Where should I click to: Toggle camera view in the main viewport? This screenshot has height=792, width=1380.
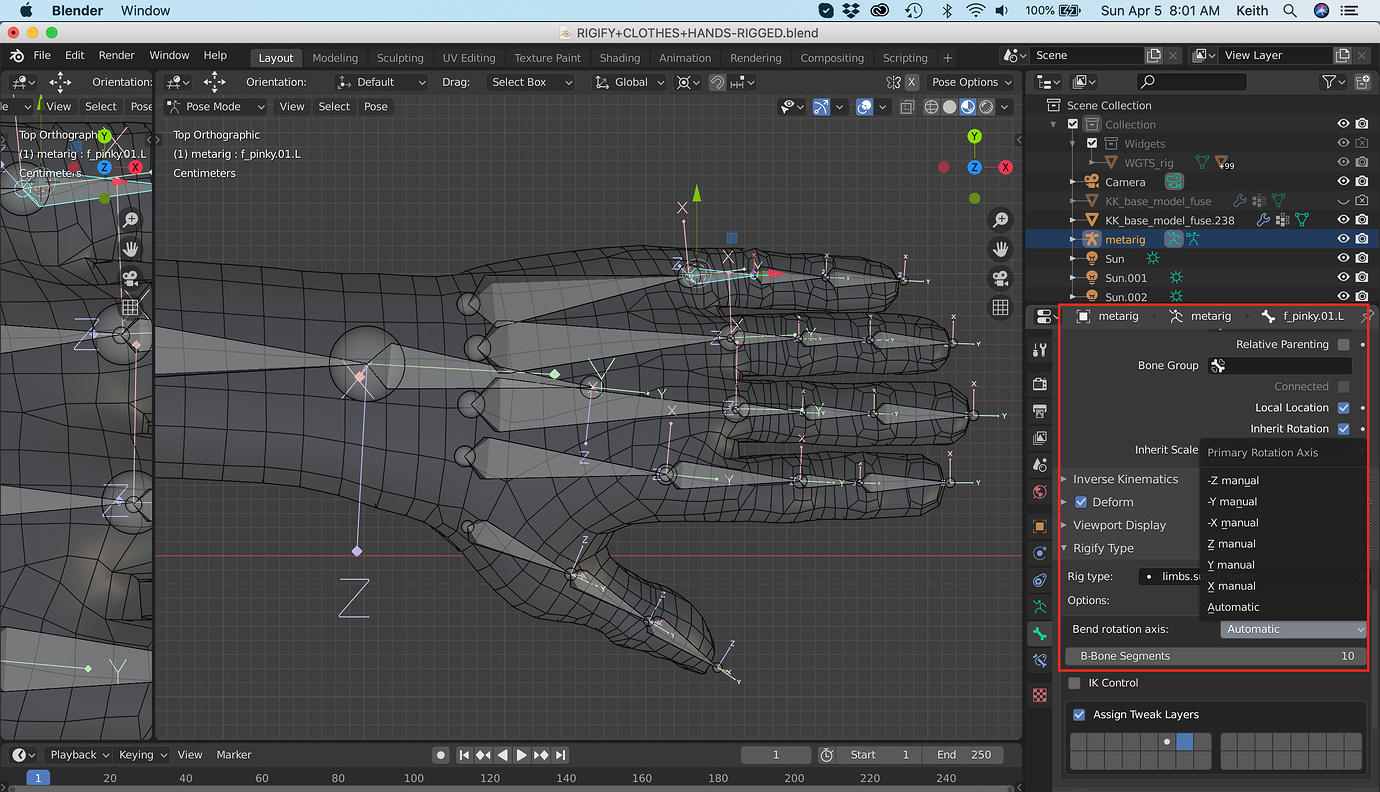[x=1000, y=278]
